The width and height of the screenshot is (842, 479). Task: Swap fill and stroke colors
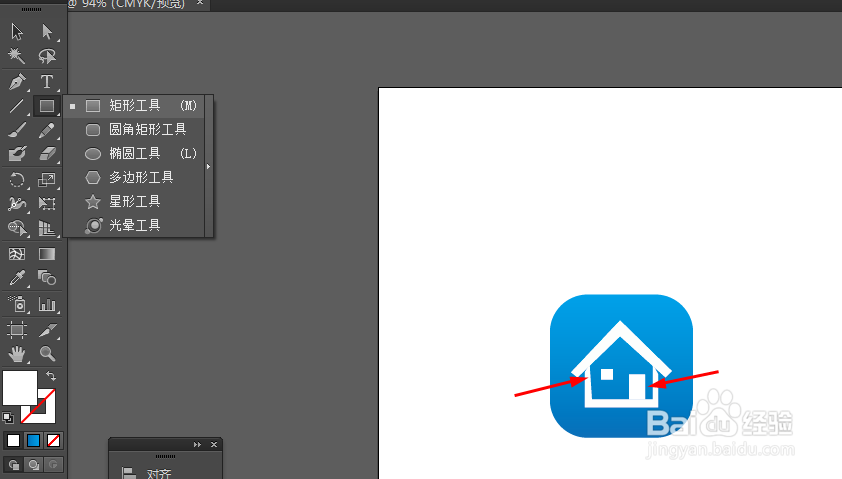(50, 376)
